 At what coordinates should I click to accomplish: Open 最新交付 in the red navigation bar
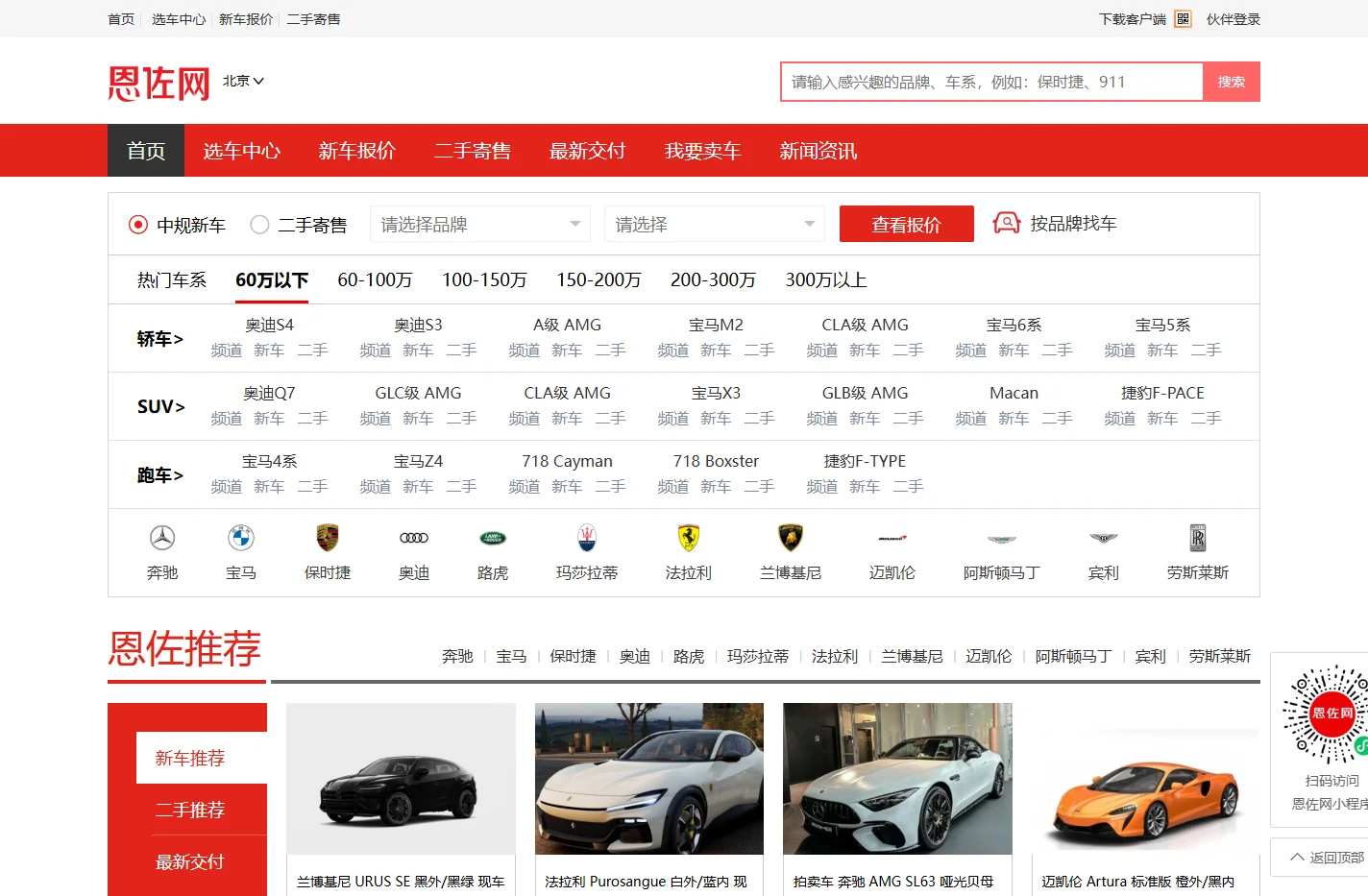tap(588, 151)
